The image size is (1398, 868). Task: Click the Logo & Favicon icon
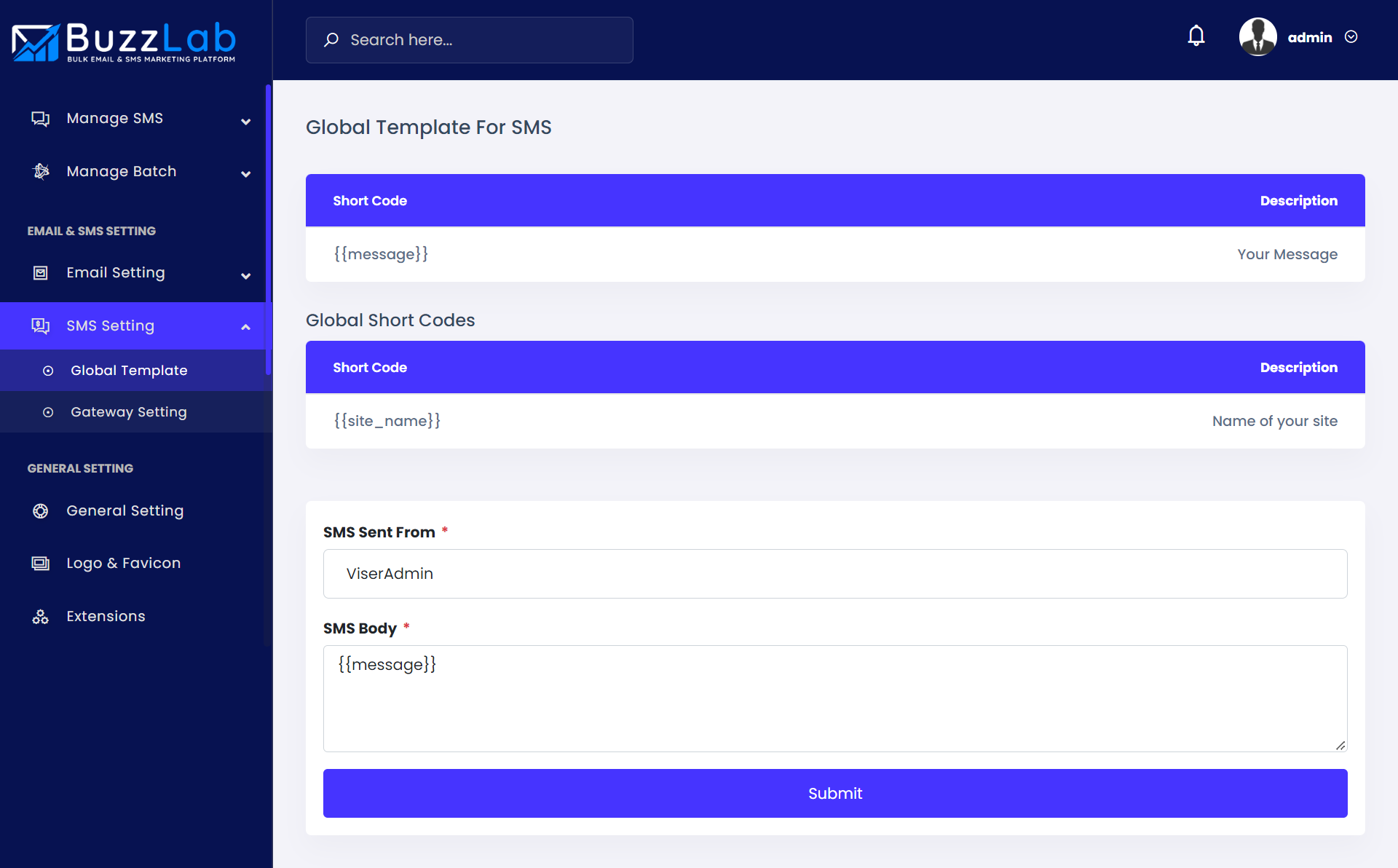point(41,564)
